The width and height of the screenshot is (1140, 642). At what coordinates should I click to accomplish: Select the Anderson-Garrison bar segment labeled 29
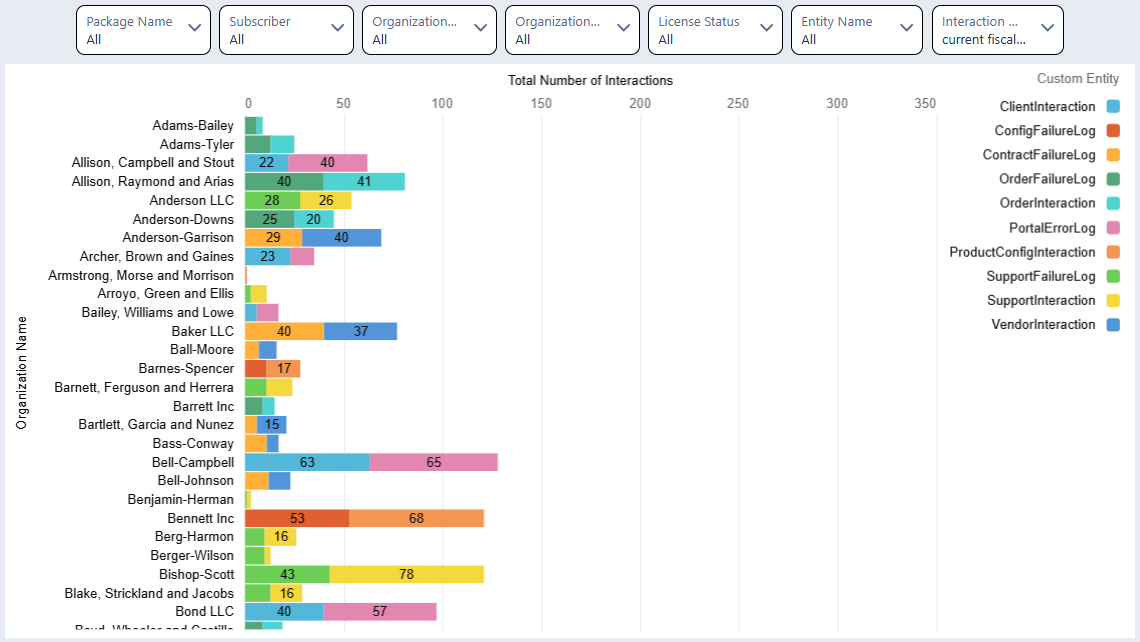pyautogui.click(x=273, y=238)
